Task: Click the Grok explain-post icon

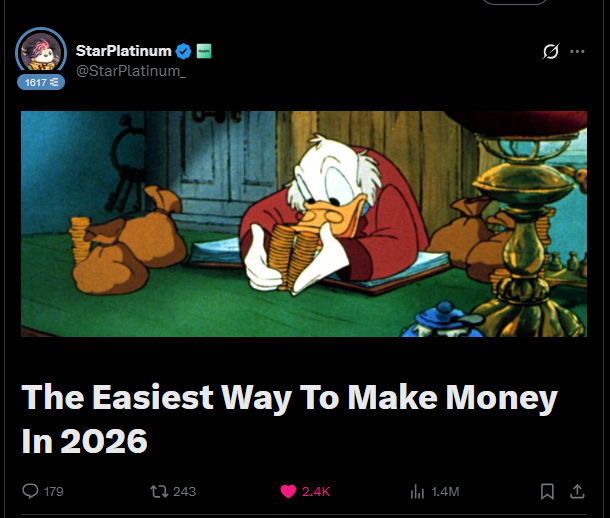Action: [x=550, y=51]
